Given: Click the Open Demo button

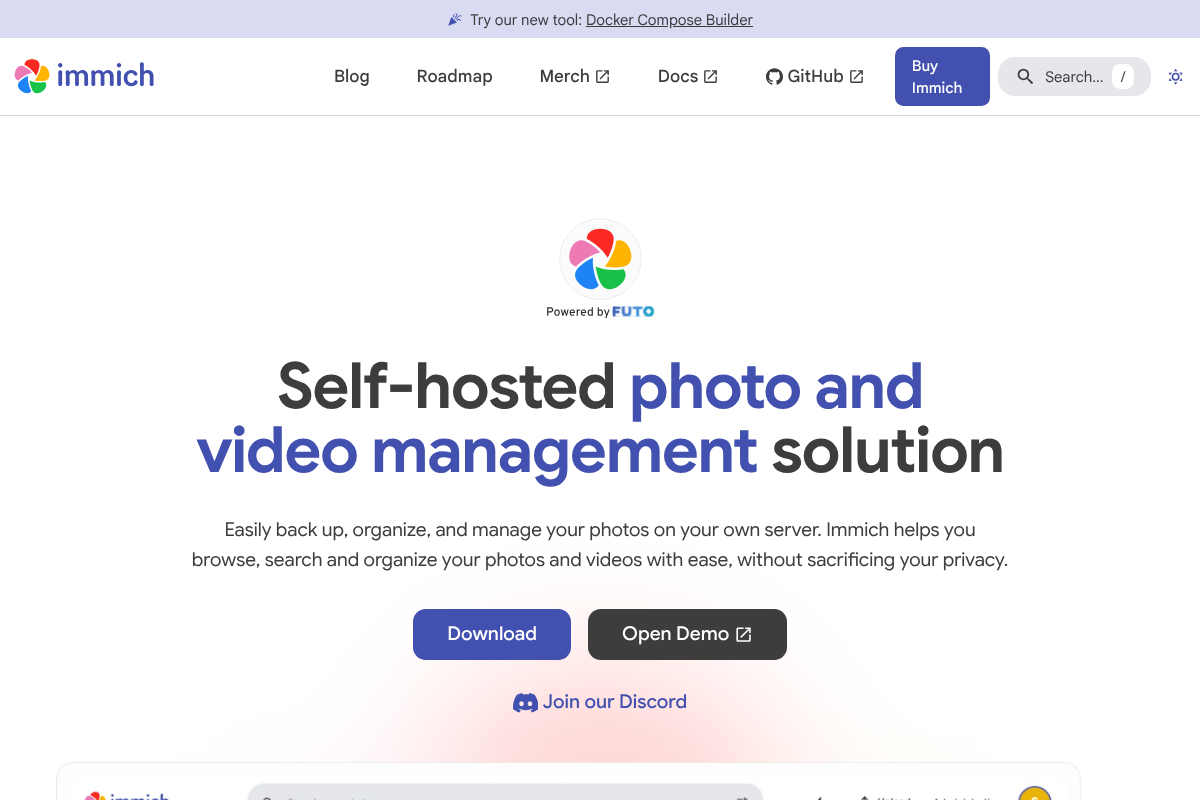Looking at the screenshot, I should pos(687,634).
